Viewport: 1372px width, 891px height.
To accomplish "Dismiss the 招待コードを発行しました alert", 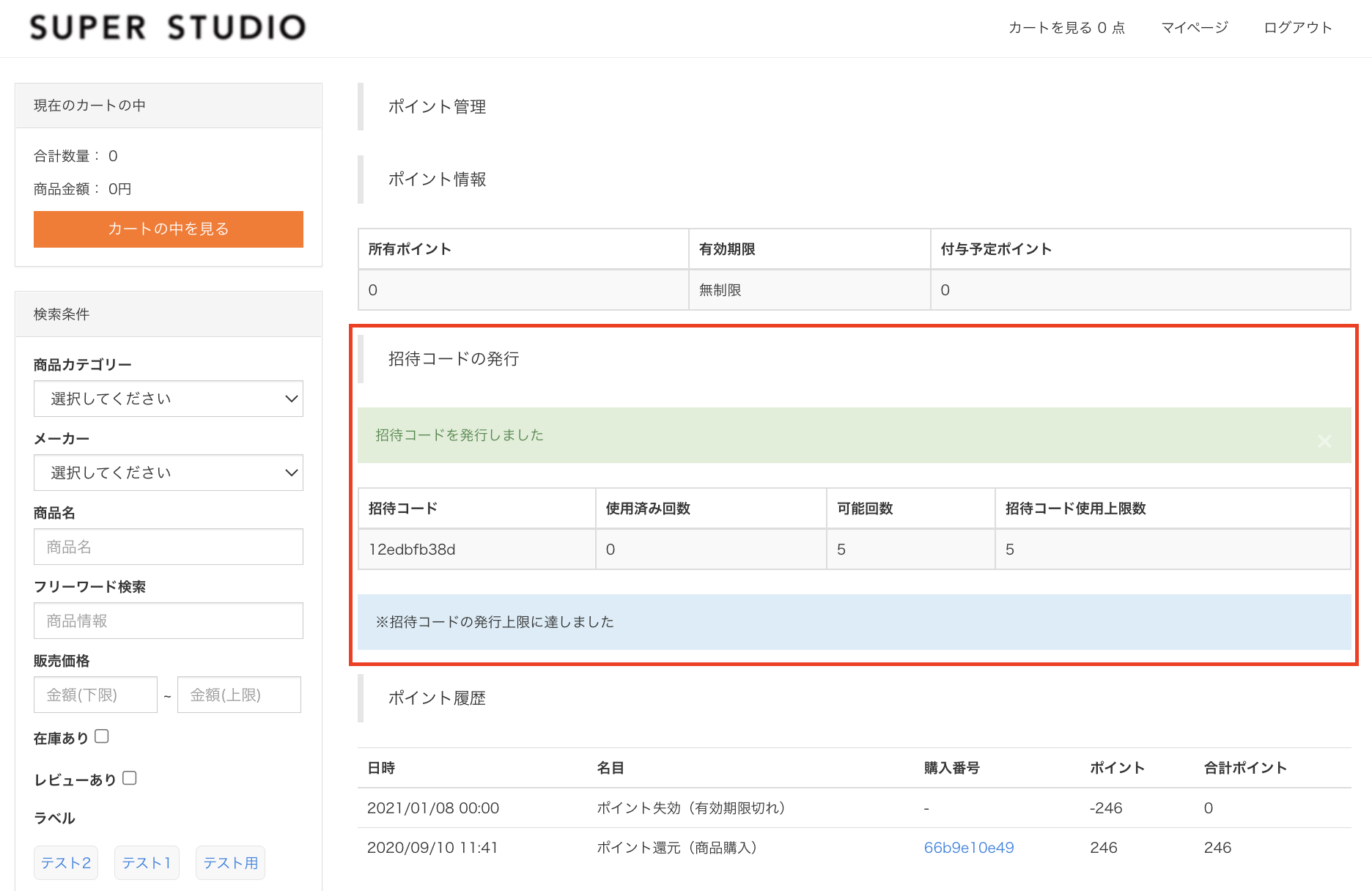I will (x=1324, y=440).
